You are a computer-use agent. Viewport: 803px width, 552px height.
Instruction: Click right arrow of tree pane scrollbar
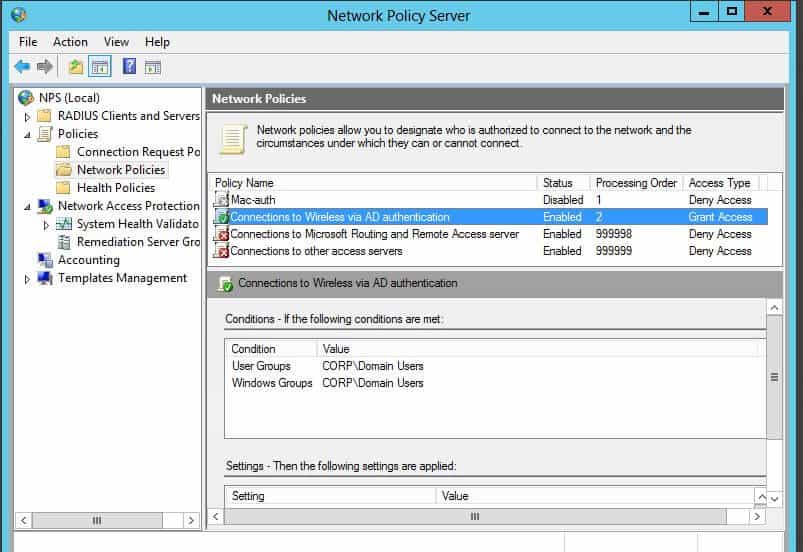pyautogui.click(x=191, y=520)
